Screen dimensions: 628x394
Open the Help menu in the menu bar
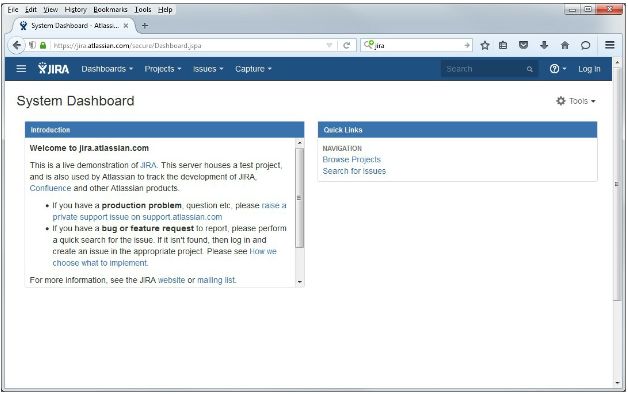(165, 10)
